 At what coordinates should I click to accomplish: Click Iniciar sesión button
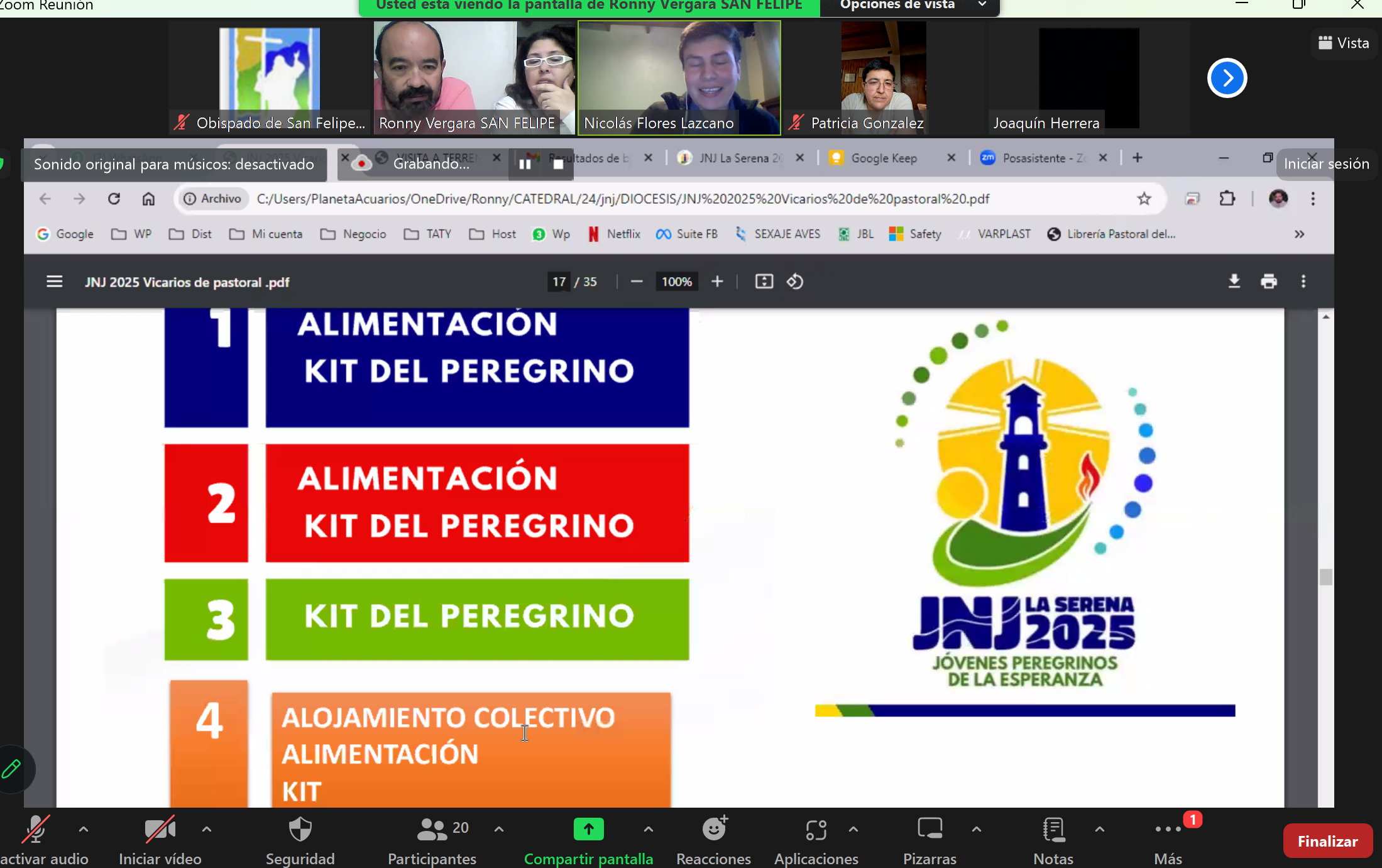(x=1326, y=164)
